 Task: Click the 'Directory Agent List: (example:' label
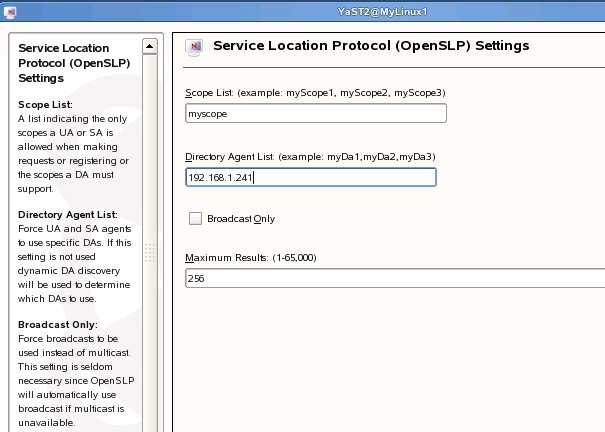point(310,157)
